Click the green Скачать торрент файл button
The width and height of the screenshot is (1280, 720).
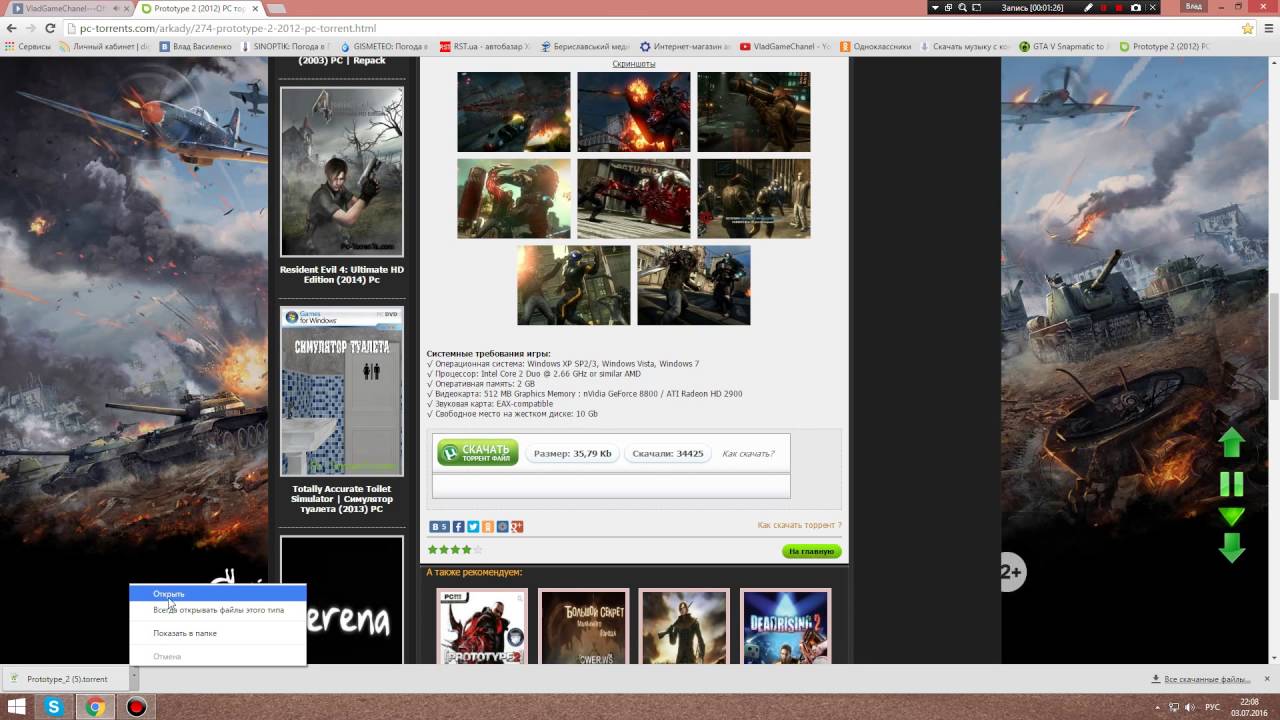(478, 453)
